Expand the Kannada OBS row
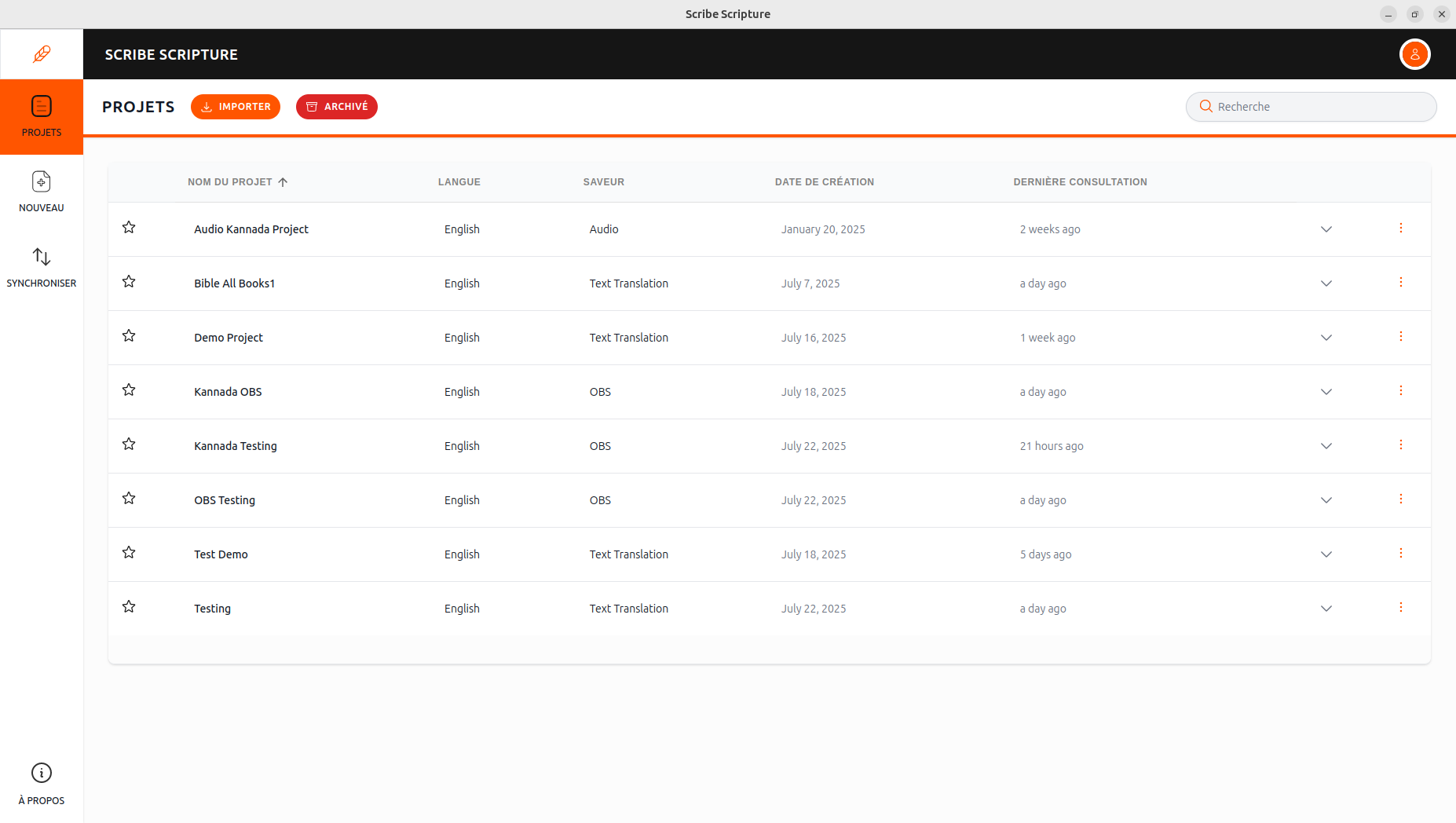This screenshot has width=1456, height=823. (1326, 392)
